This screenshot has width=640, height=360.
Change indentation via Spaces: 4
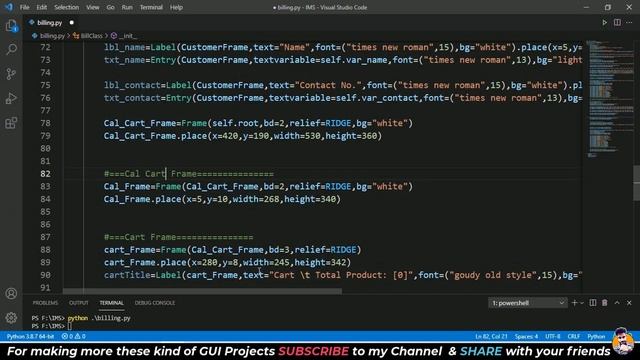click(526, 336)
